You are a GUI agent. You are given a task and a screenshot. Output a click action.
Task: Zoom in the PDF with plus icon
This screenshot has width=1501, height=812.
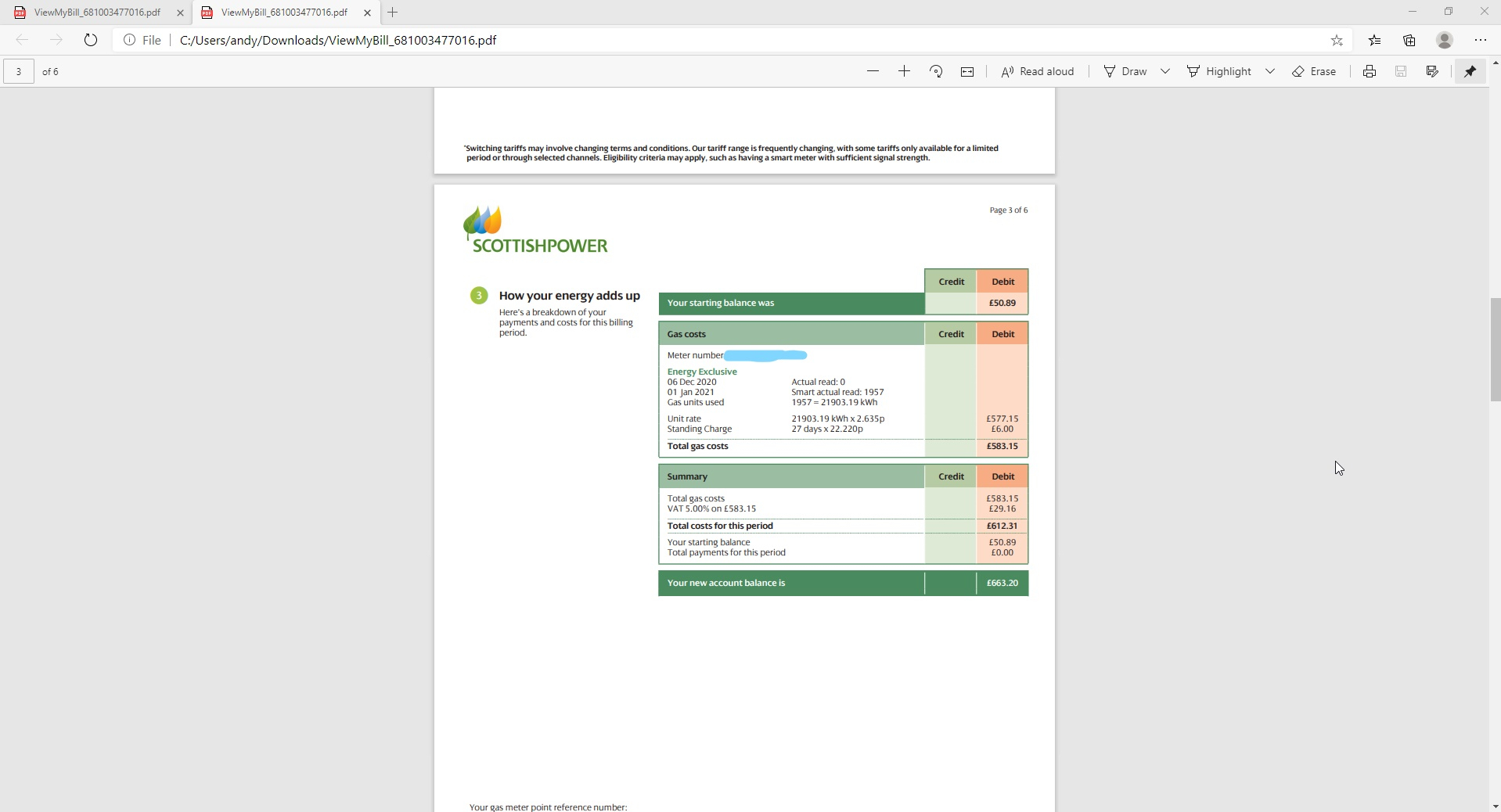[x=904, y=71]
